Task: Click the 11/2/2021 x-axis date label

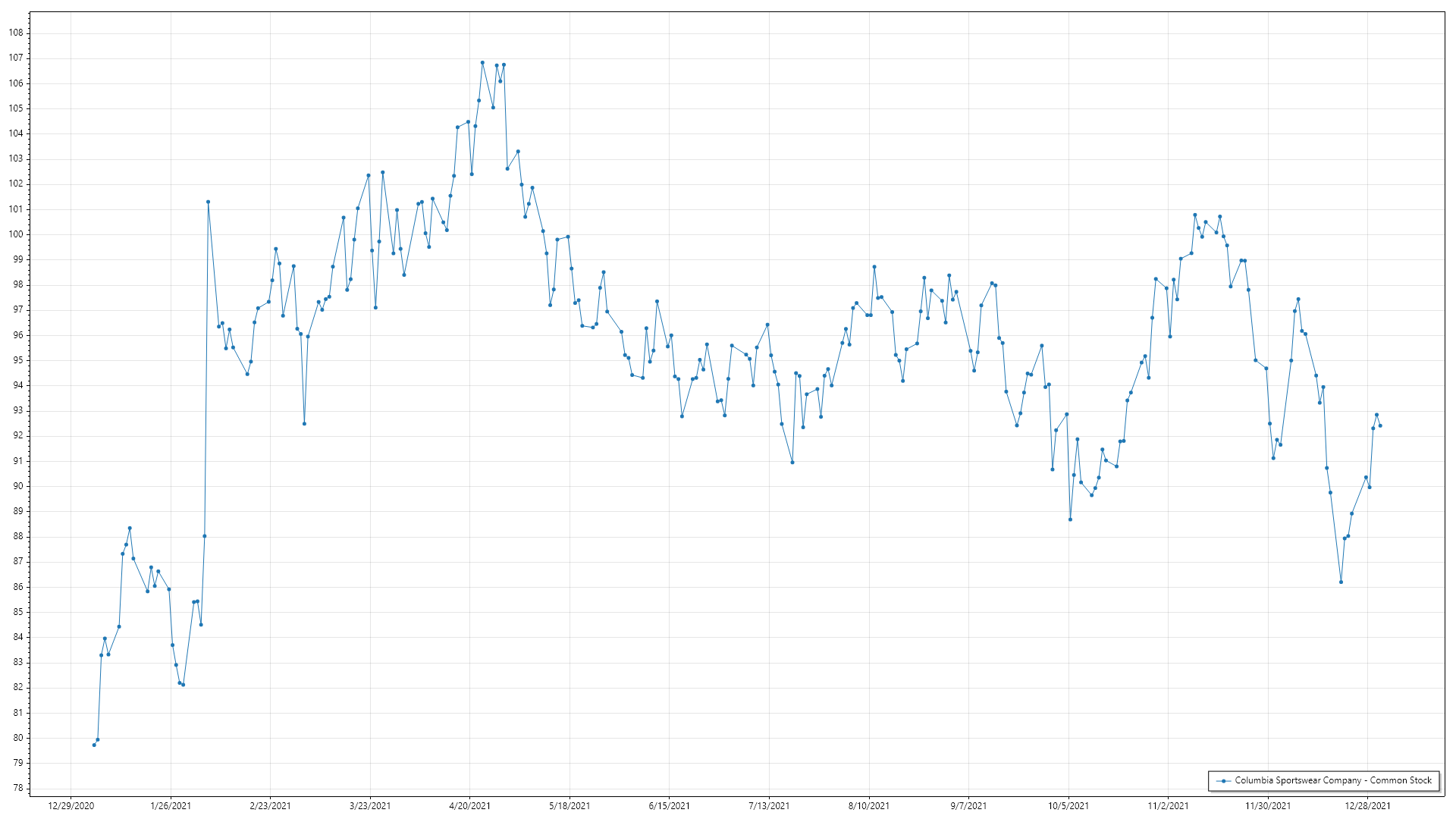Action: [x=1168, y=805]
